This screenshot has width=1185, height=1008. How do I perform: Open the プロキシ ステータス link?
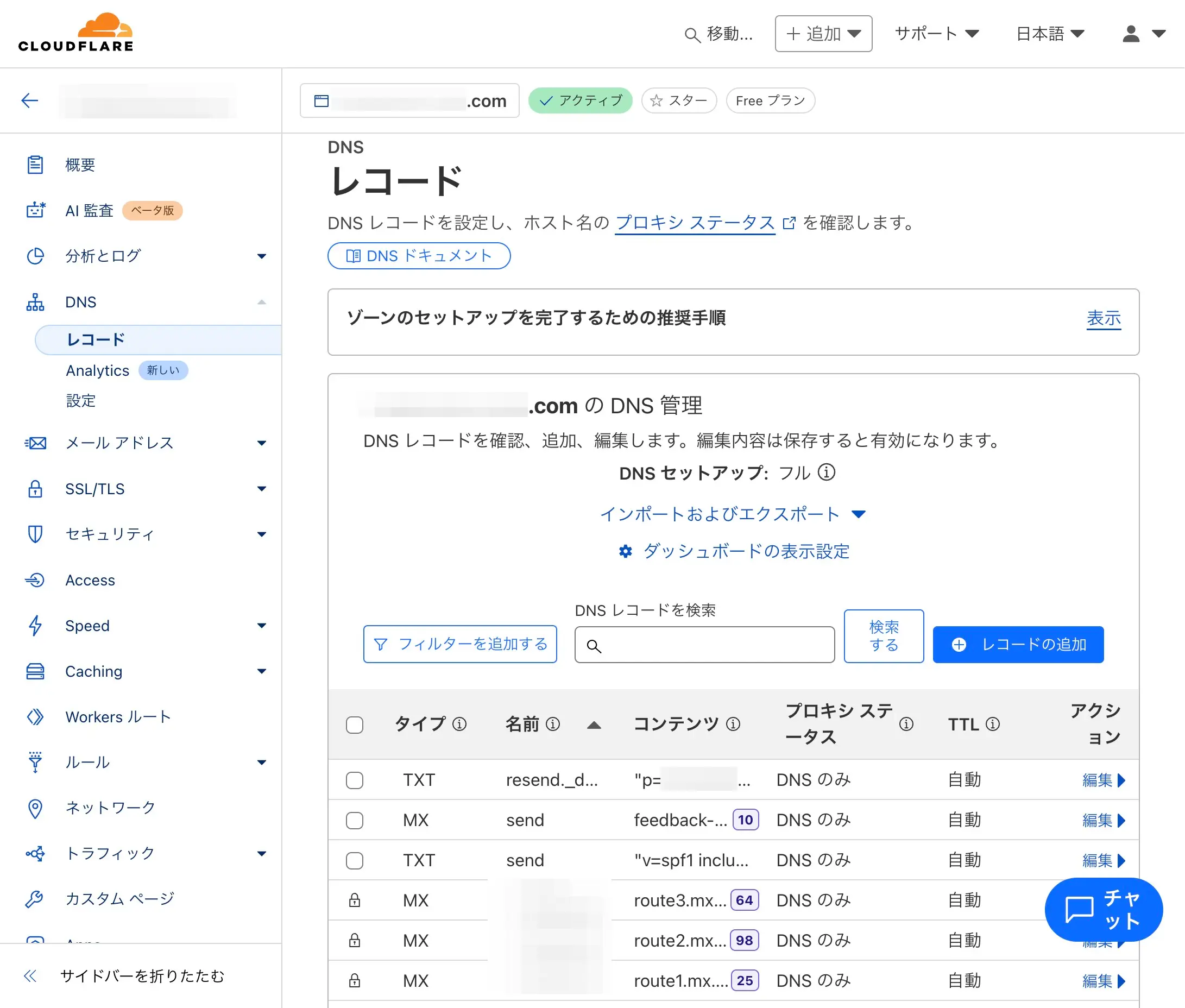click(695, 222)
